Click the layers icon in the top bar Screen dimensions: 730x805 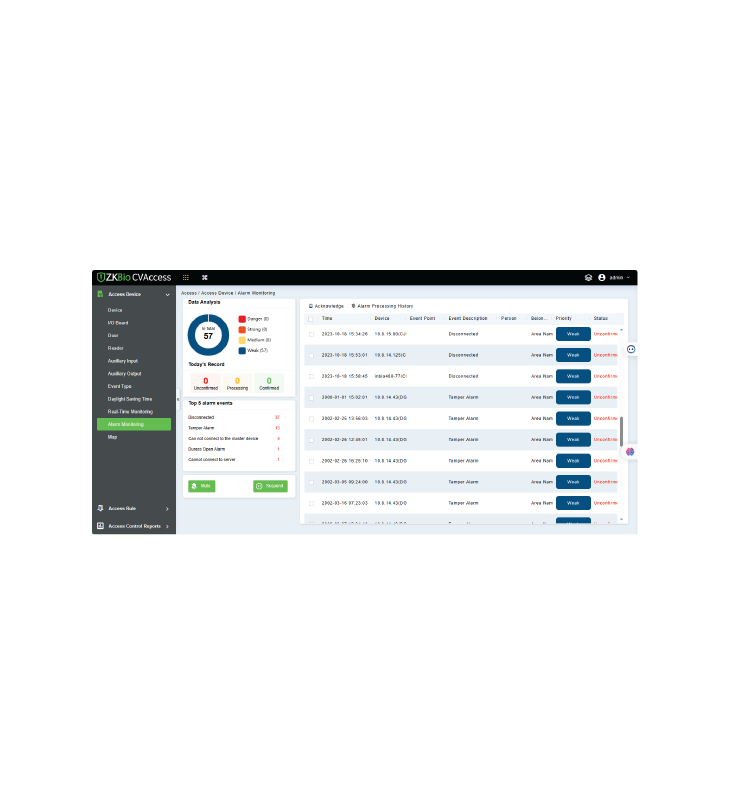pos(589,277)
